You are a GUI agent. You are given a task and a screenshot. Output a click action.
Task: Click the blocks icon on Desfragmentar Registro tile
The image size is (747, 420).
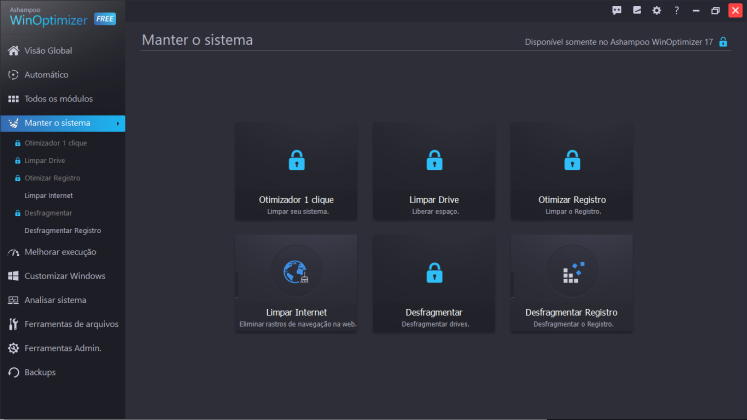click(x=574, y=273)
